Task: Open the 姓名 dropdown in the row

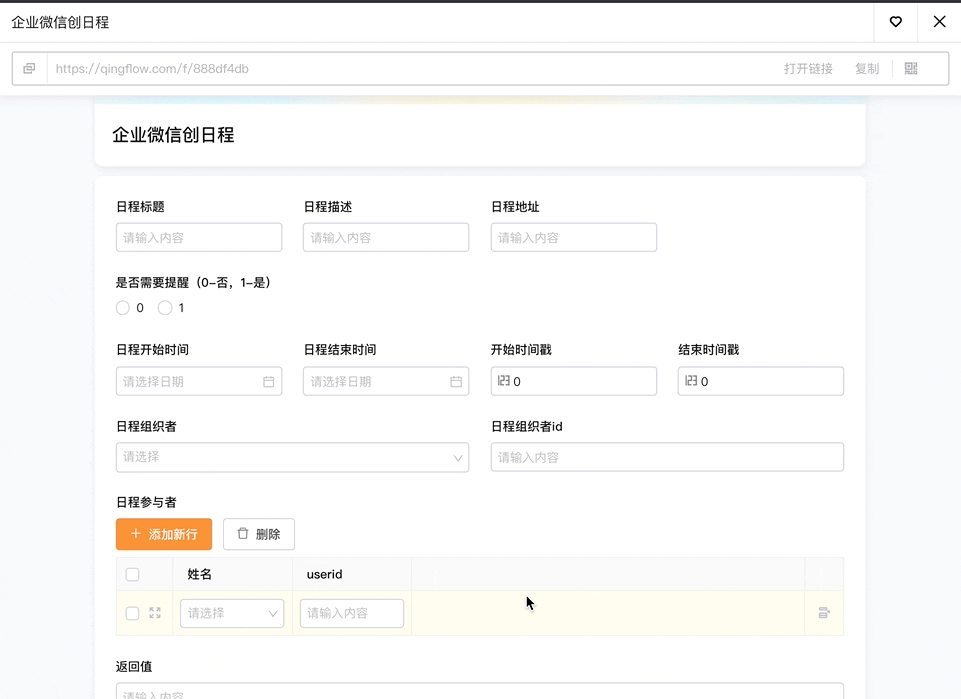Action: tap(232, 613)
